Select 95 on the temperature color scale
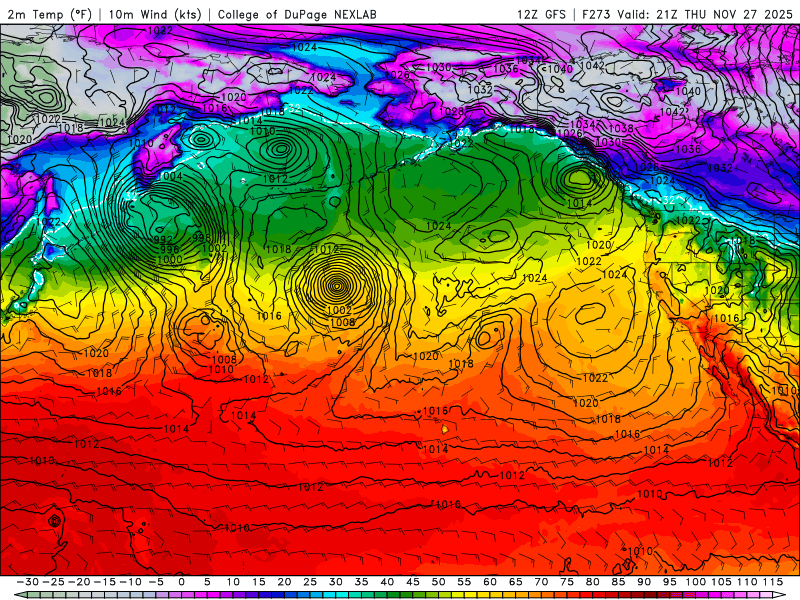Screen dimensions: 800x600 pos(669,582)
